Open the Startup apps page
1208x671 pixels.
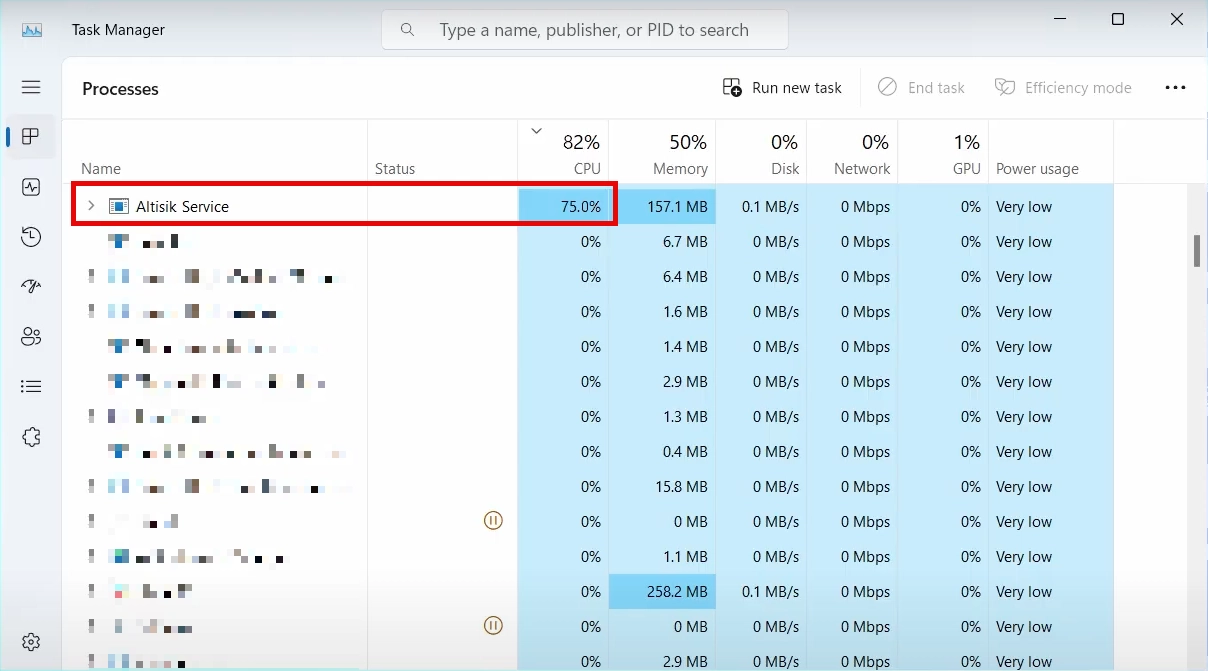tap(31, 287)
